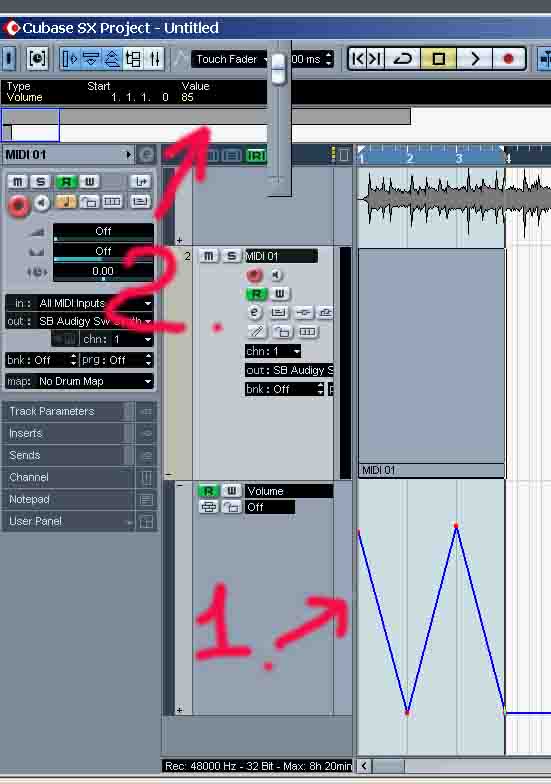The image size is (551, 784).
Task: Open the inspector 'chn: 1' dropdown
Action: click(117, 339)
